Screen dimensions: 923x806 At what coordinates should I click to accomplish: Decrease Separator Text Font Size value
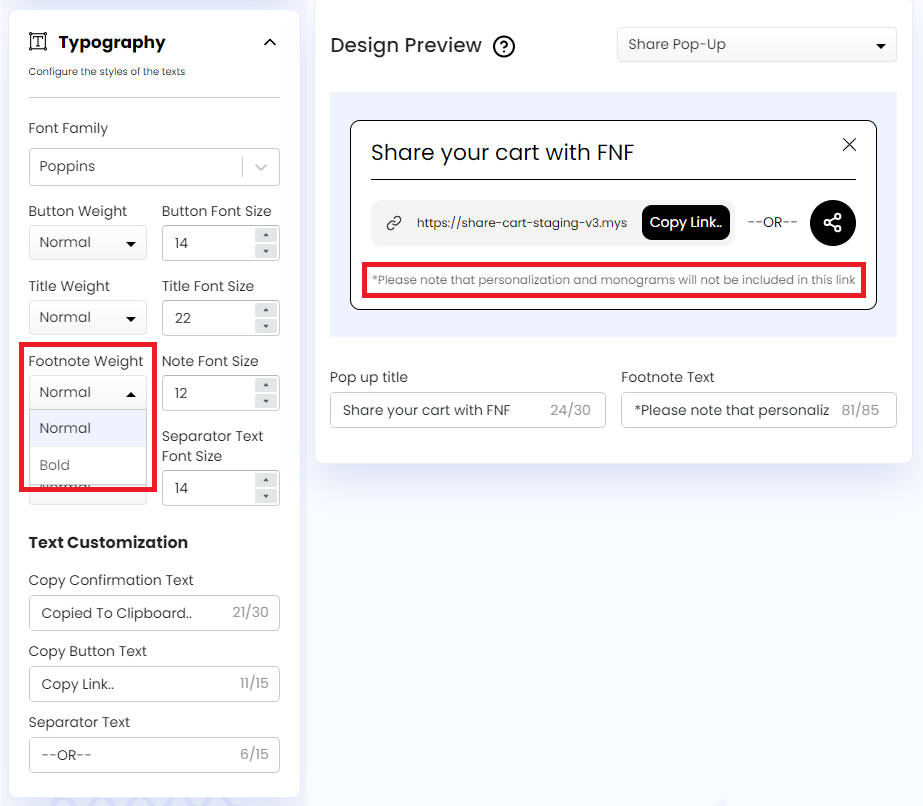[265, 497]
